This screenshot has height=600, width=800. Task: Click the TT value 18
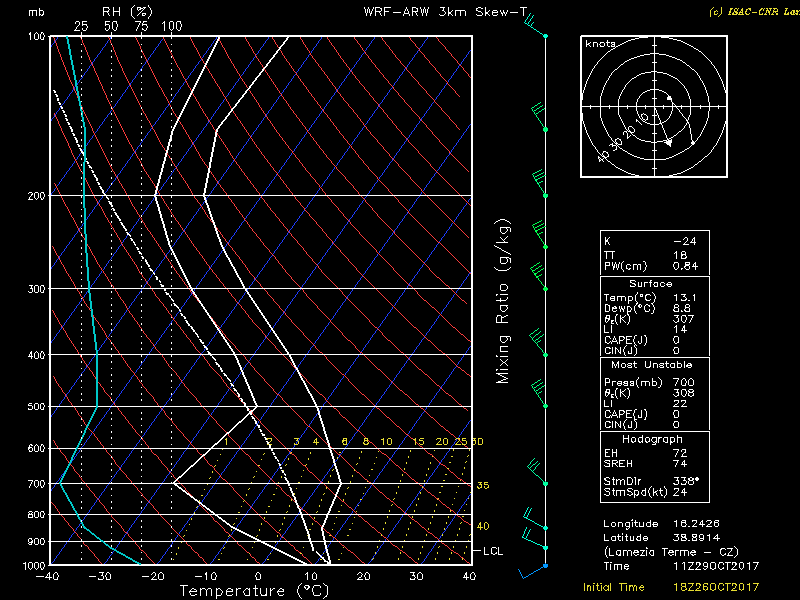(x=680, y=255)
